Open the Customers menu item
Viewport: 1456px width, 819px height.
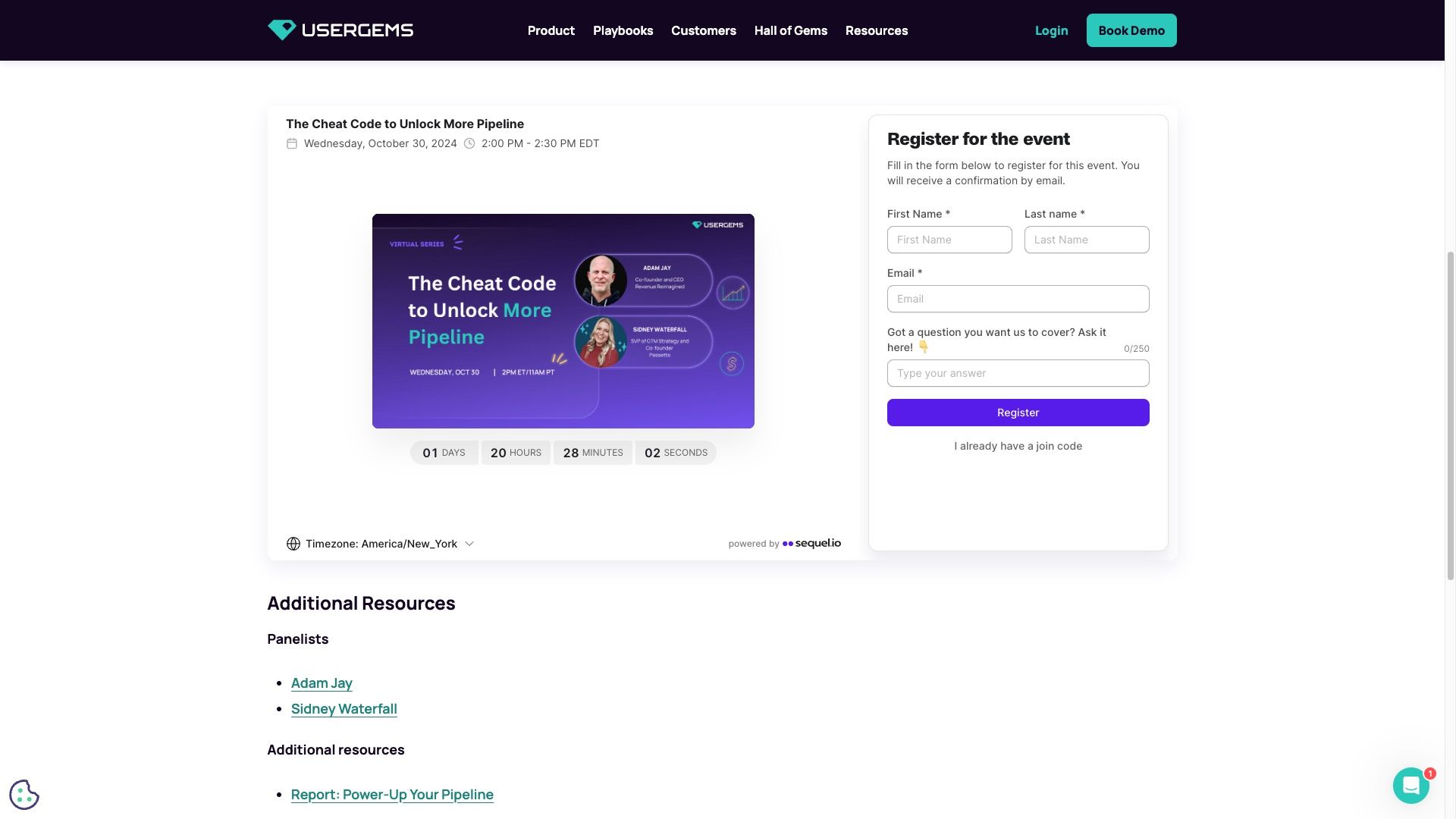(704, 30)
